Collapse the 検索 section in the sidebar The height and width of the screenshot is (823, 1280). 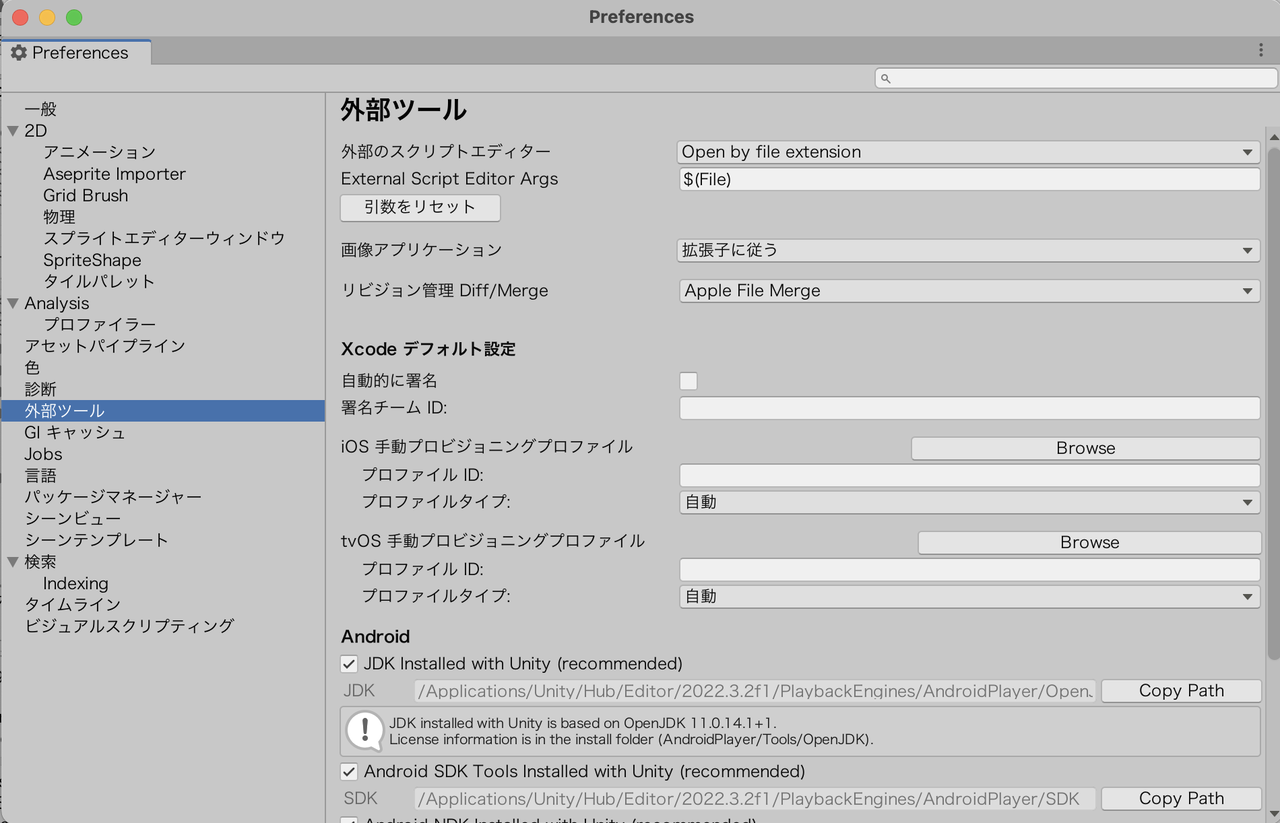(12, 561)
